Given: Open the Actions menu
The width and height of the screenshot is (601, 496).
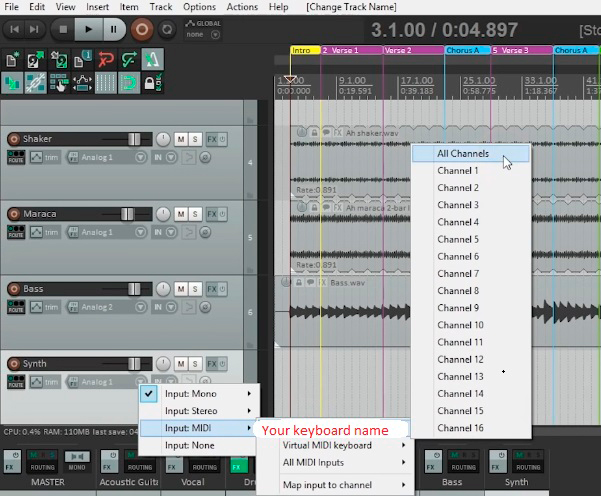Looking at the screenshot, I should tap(242, 7).
